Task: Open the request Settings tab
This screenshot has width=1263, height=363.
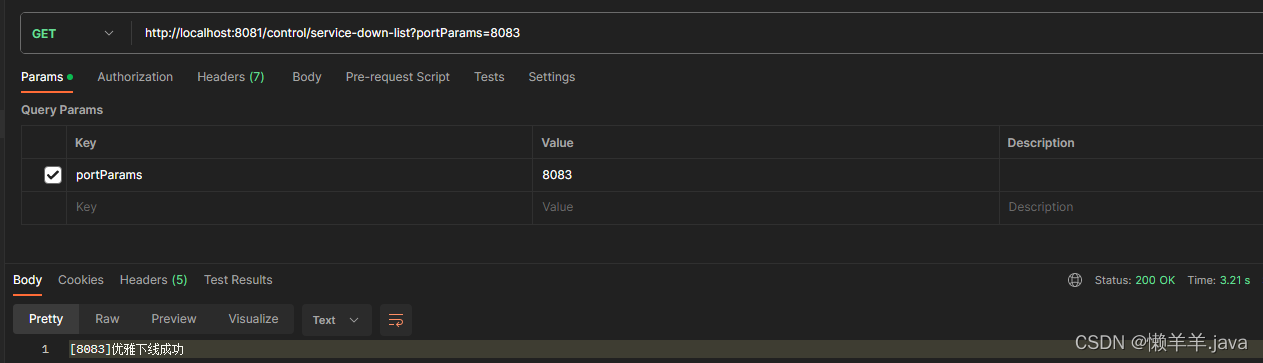Action: (x=552, y=77)
